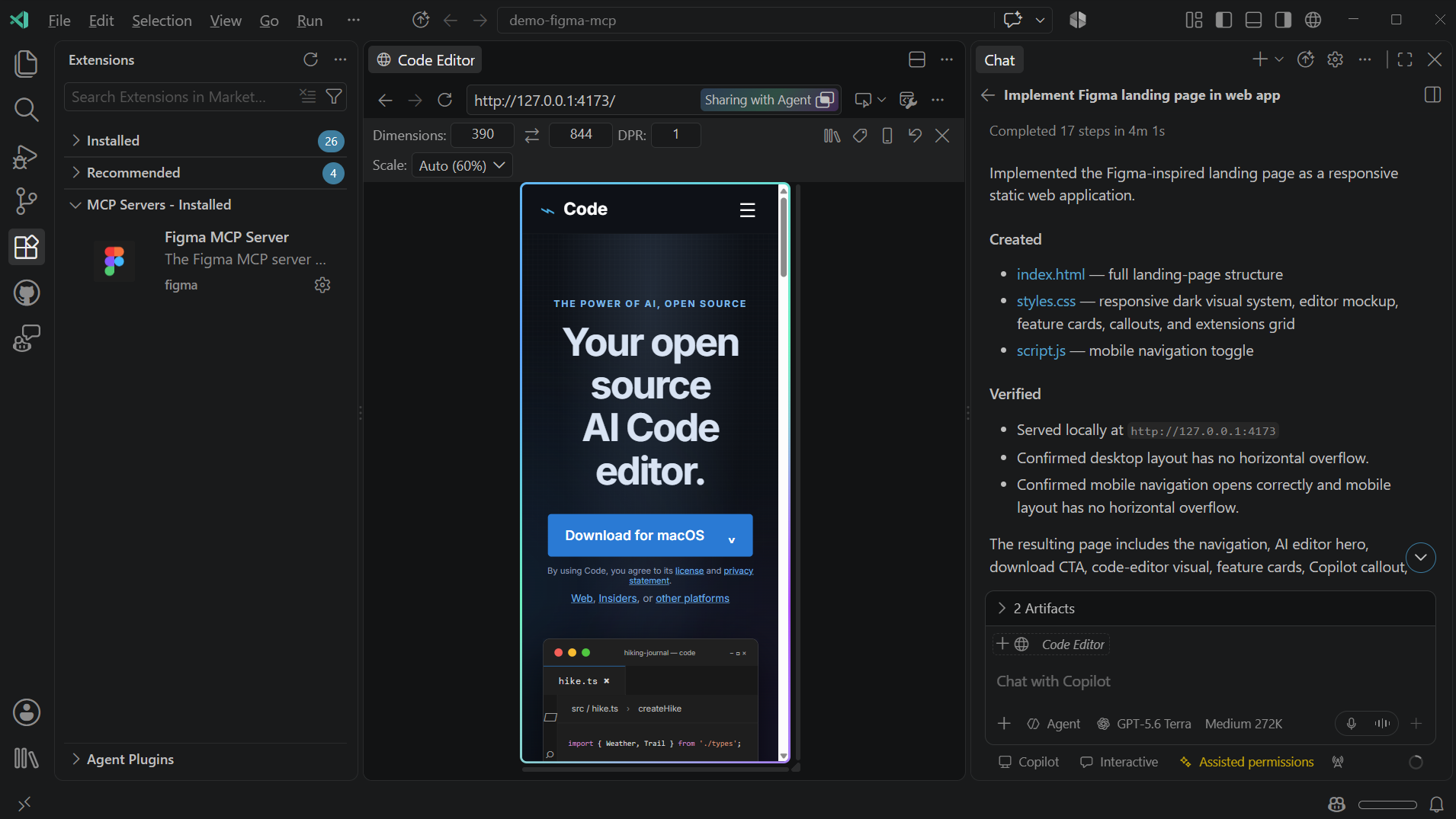Toggle Interactive mode in chat
1456x819 pixels.
pos(1119,762)
